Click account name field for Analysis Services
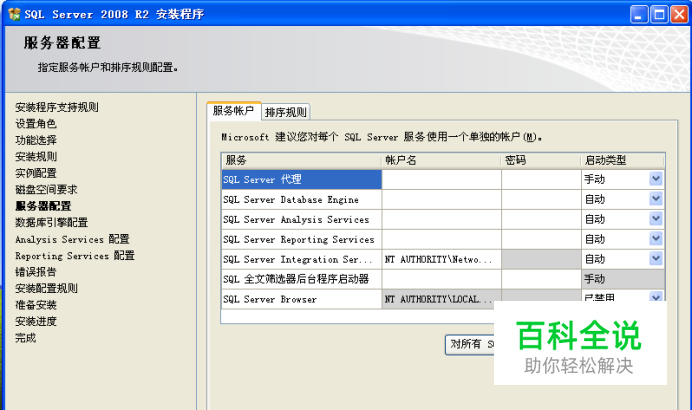 click(442, 219)
